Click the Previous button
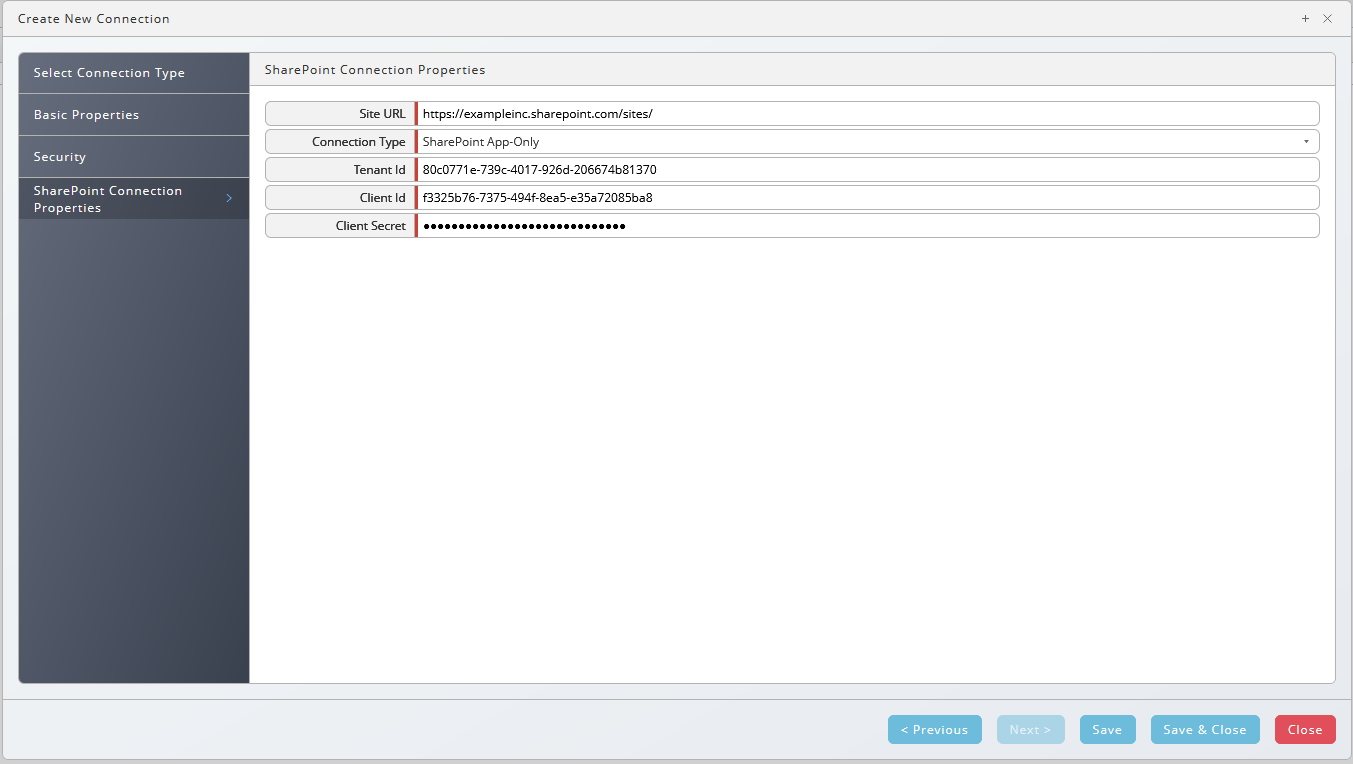This screenshot has width=1353, height=764. pyautogui.click(x=935, y=730)
